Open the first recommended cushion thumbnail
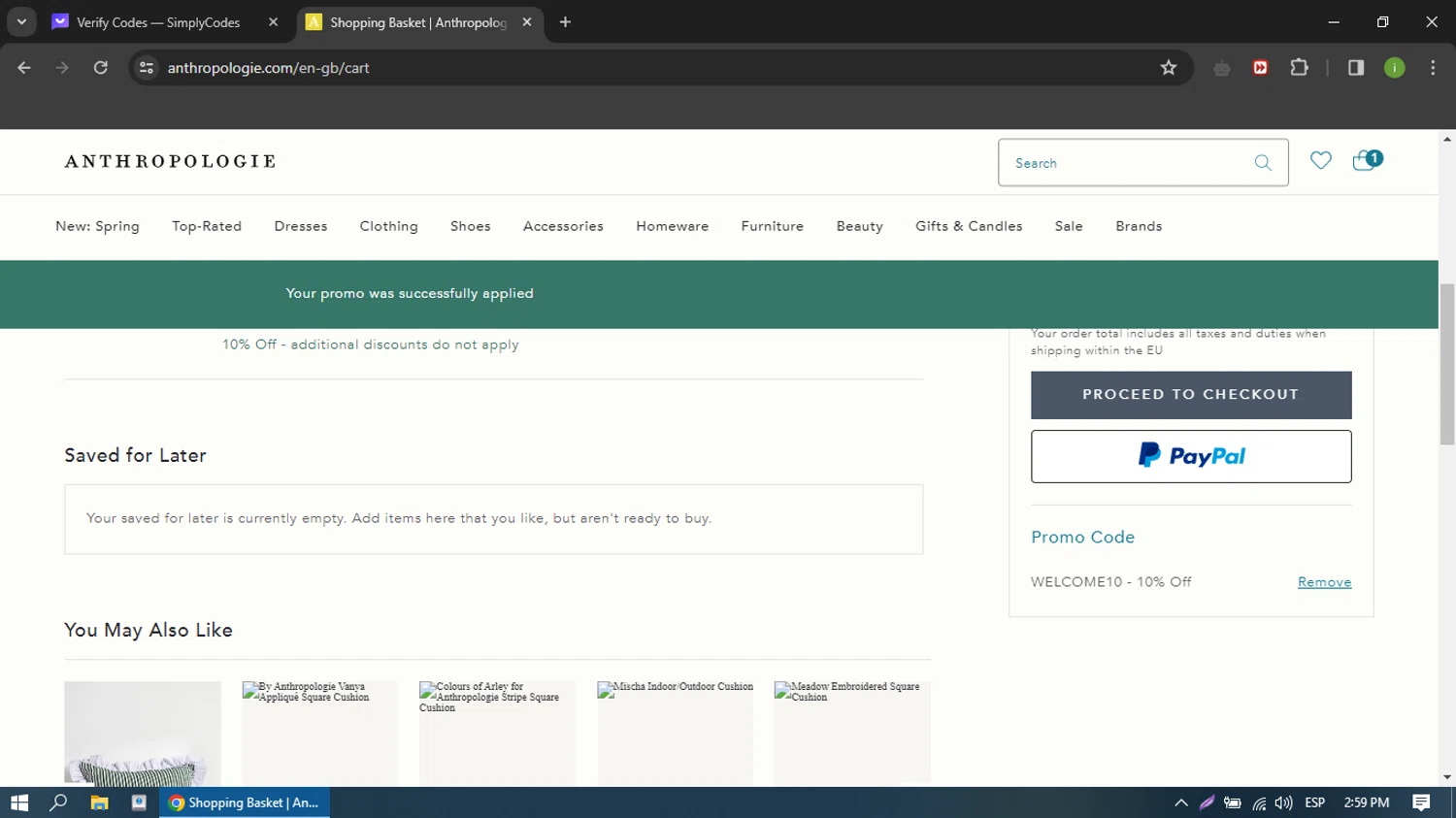This screenshot has width=1456, height=818. point(143,733)
